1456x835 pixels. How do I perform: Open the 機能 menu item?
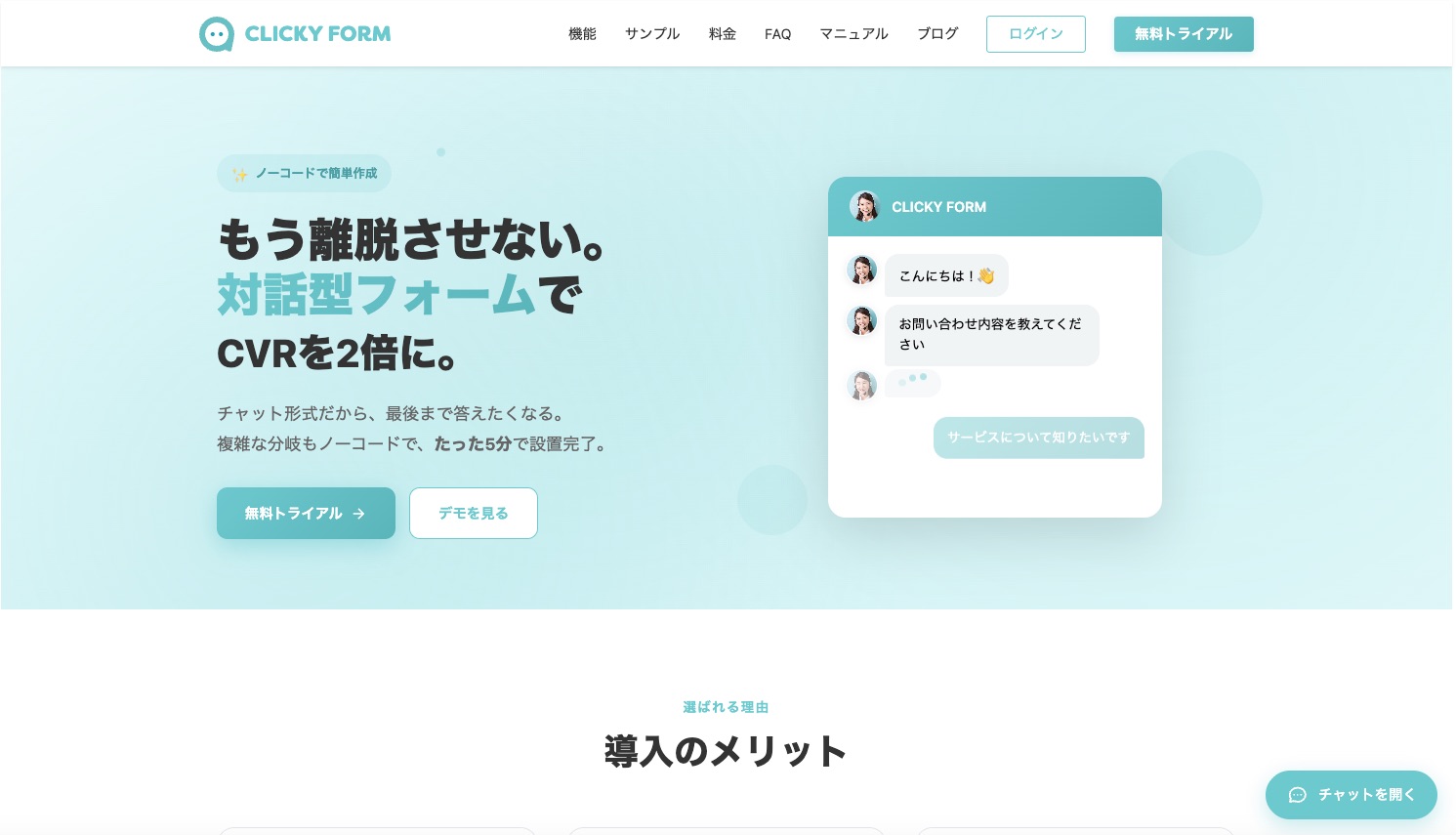point(582,34)
